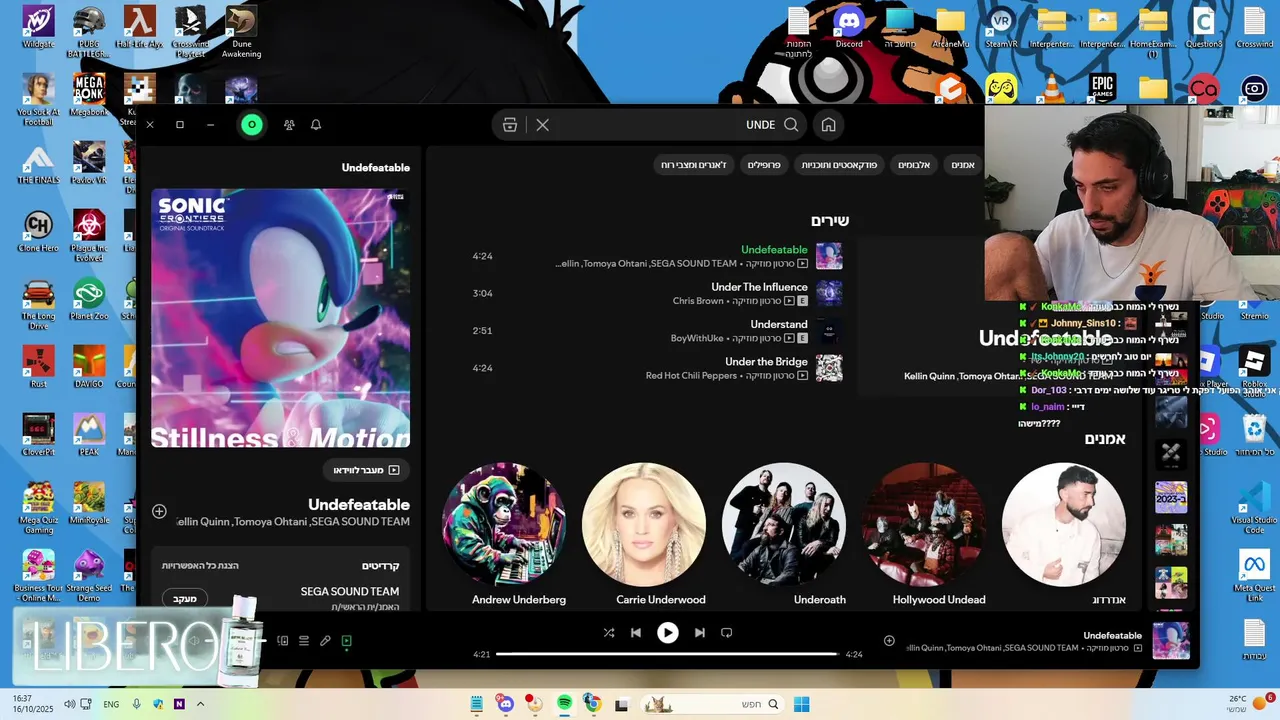The image size is (1280, 720).
Task: Open lyrics microphone icon in player bar
Action: click(325, 641)
